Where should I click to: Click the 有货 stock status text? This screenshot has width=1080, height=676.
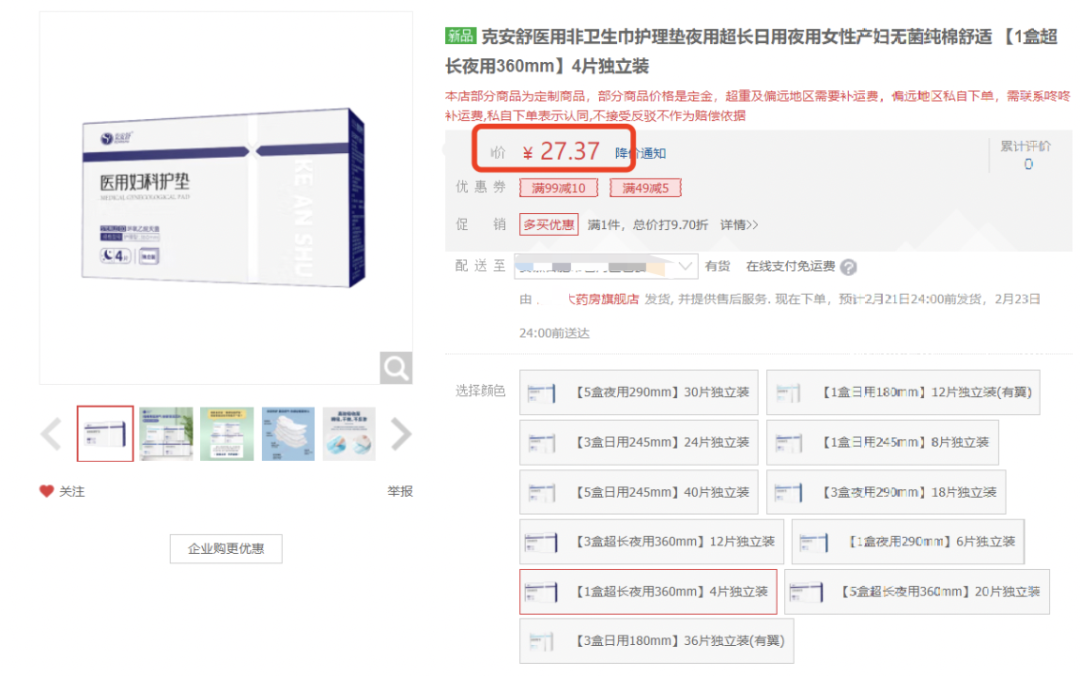pos(718,266)
